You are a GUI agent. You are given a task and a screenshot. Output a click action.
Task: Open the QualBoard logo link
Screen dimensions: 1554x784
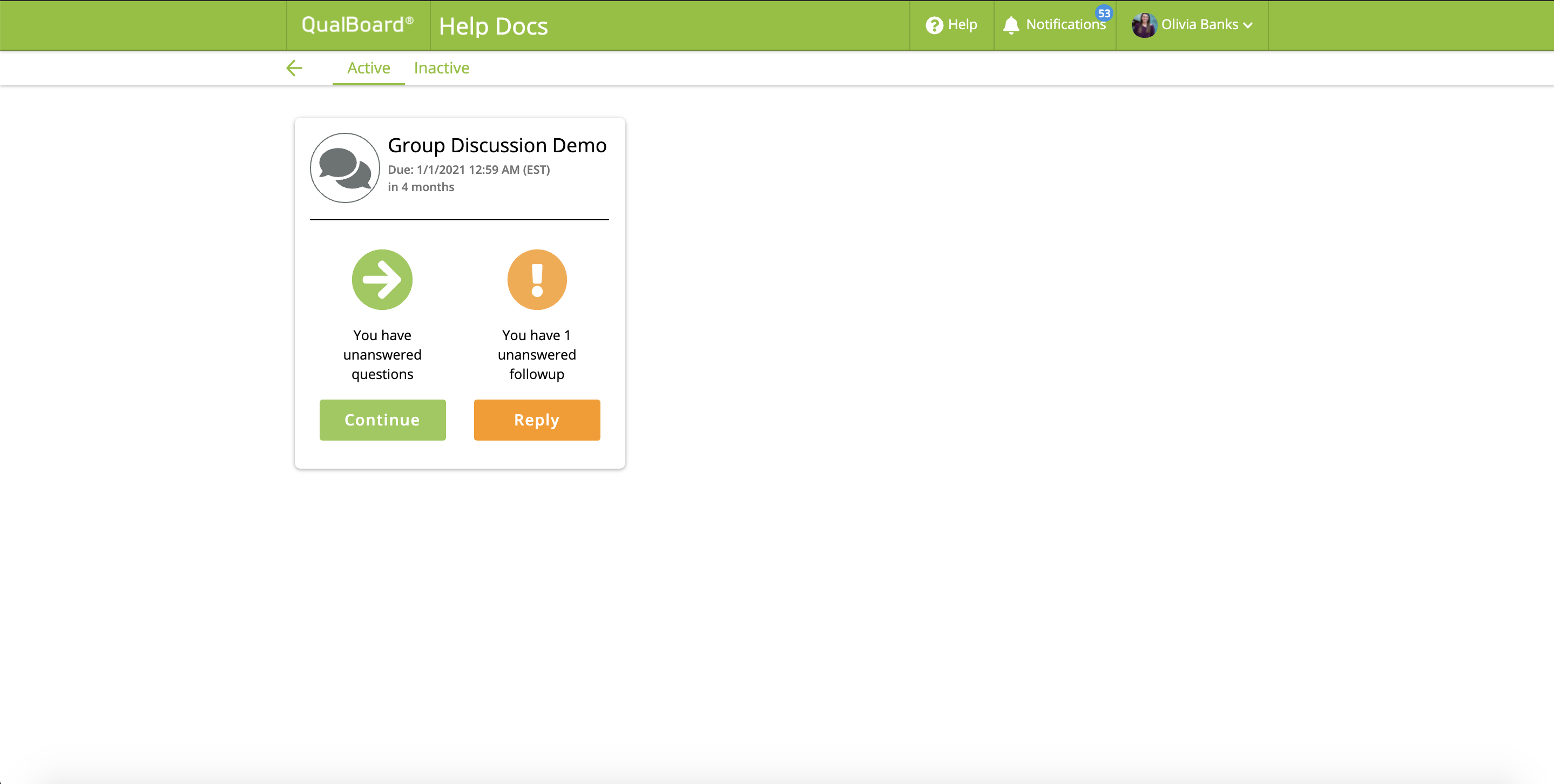[x=357, y=25]
